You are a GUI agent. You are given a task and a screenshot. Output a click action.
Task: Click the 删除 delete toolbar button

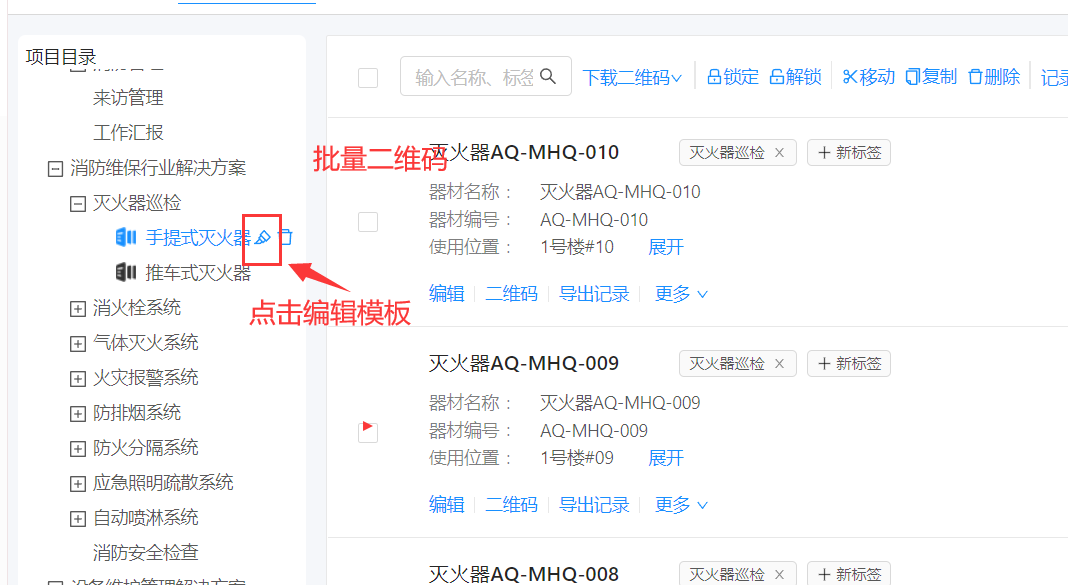click(x=994, y=77)
